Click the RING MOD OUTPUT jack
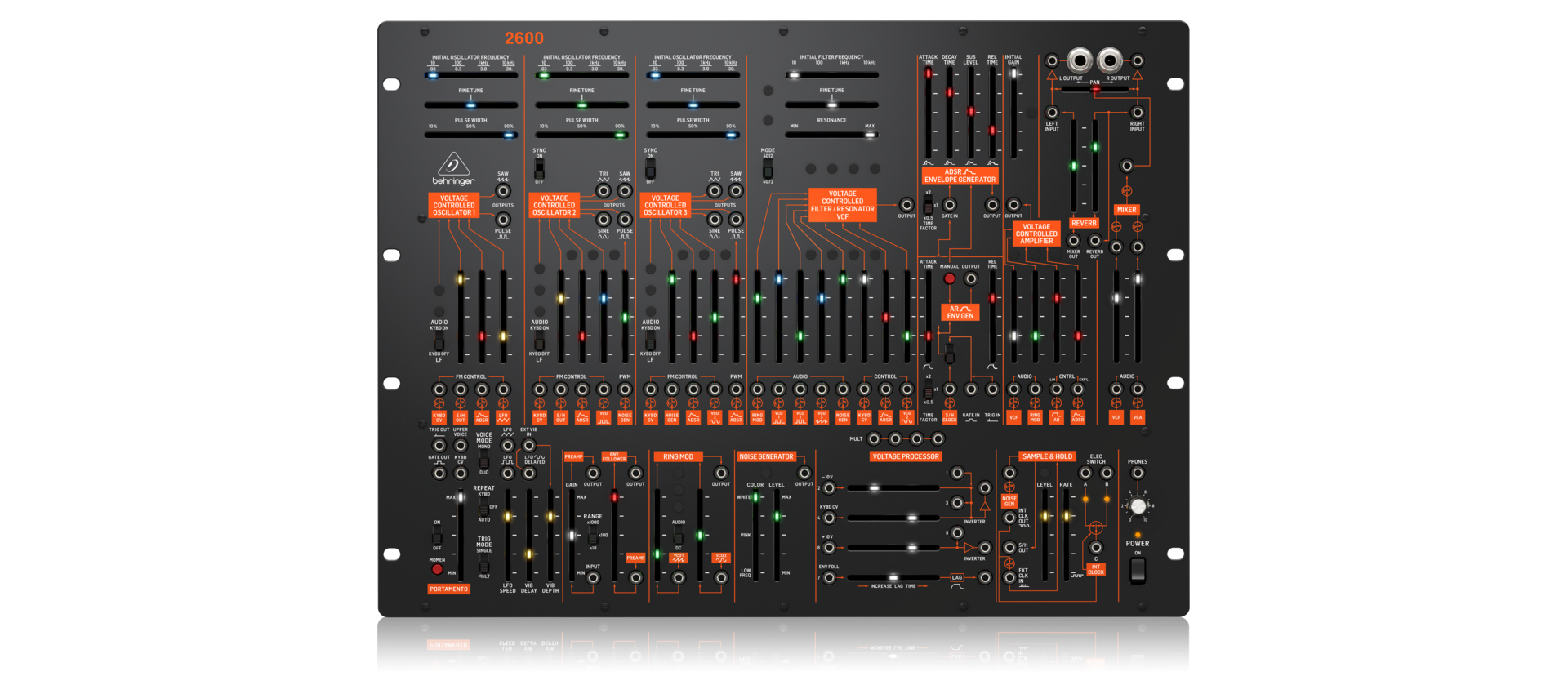1568x694 pixels. click(x=721, y=473)
